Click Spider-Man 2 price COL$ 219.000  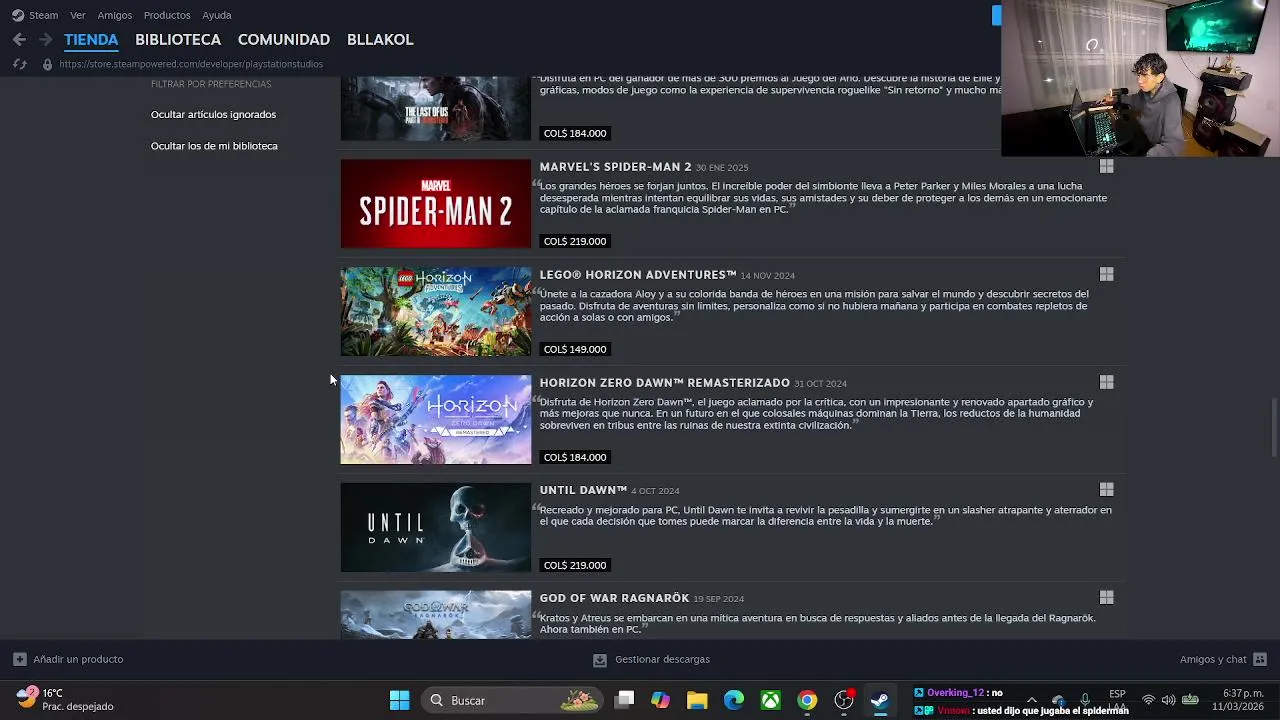tap(575, 241)
